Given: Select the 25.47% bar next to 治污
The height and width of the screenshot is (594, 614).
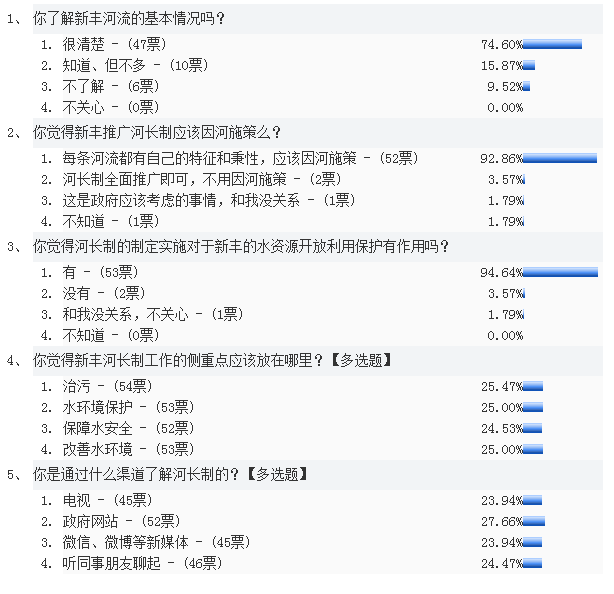Looking at the screenshot, I should click(x=533, y=386).
